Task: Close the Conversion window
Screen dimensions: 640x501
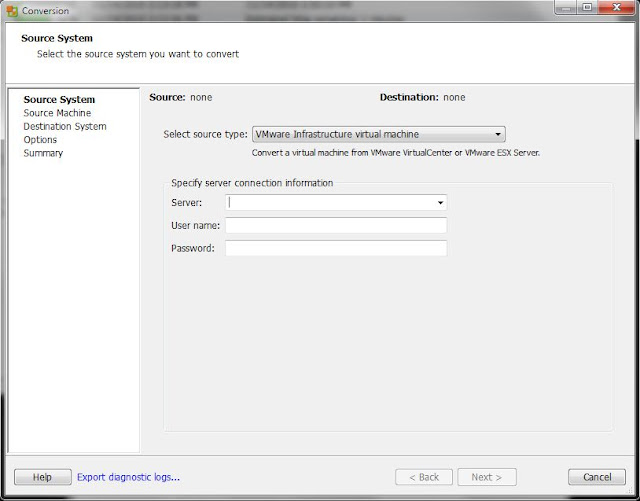Action: 617,8
